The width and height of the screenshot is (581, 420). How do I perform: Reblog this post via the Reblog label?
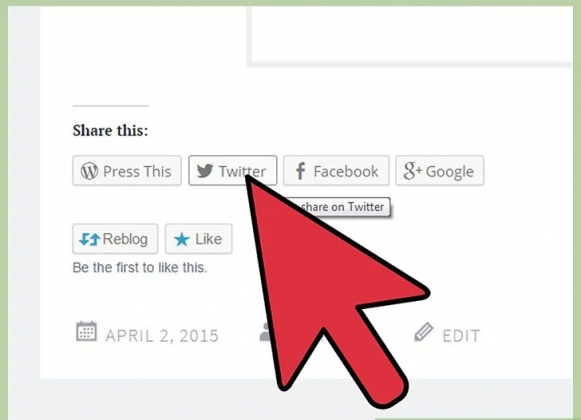(x=125, y=239)
